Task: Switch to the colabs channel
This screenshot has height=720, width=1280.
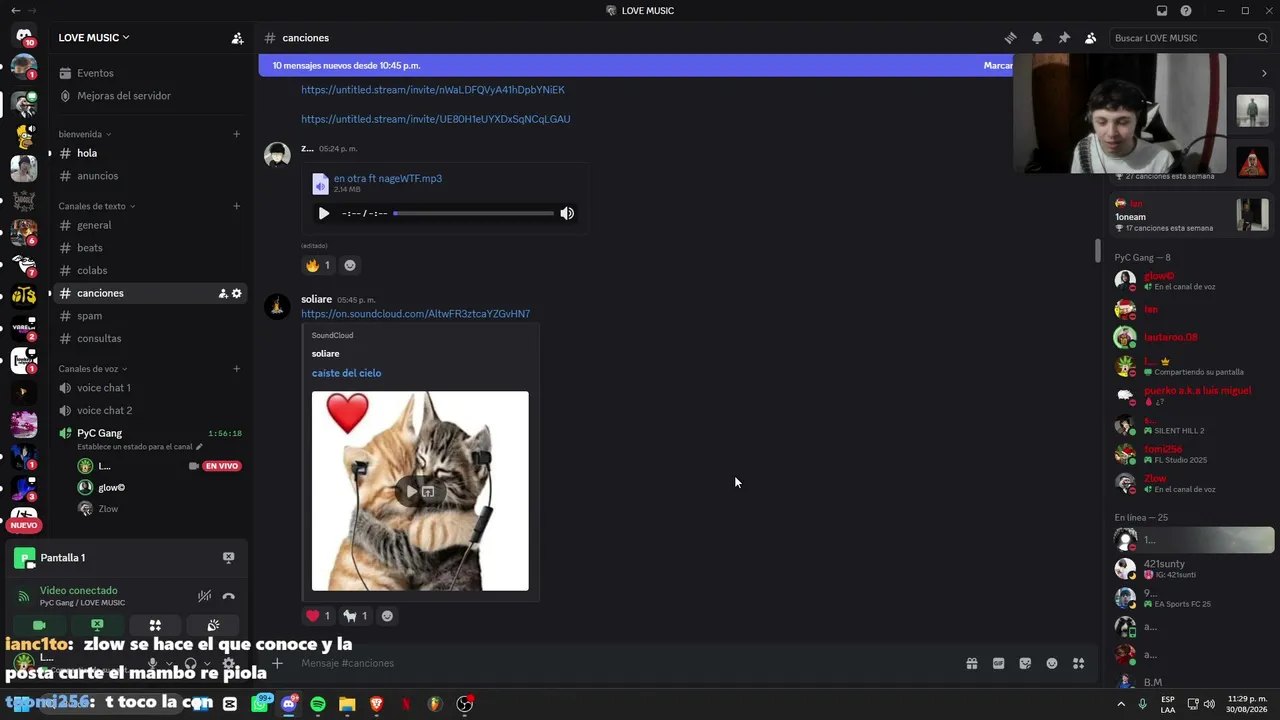Action: [x=150, y=270]
